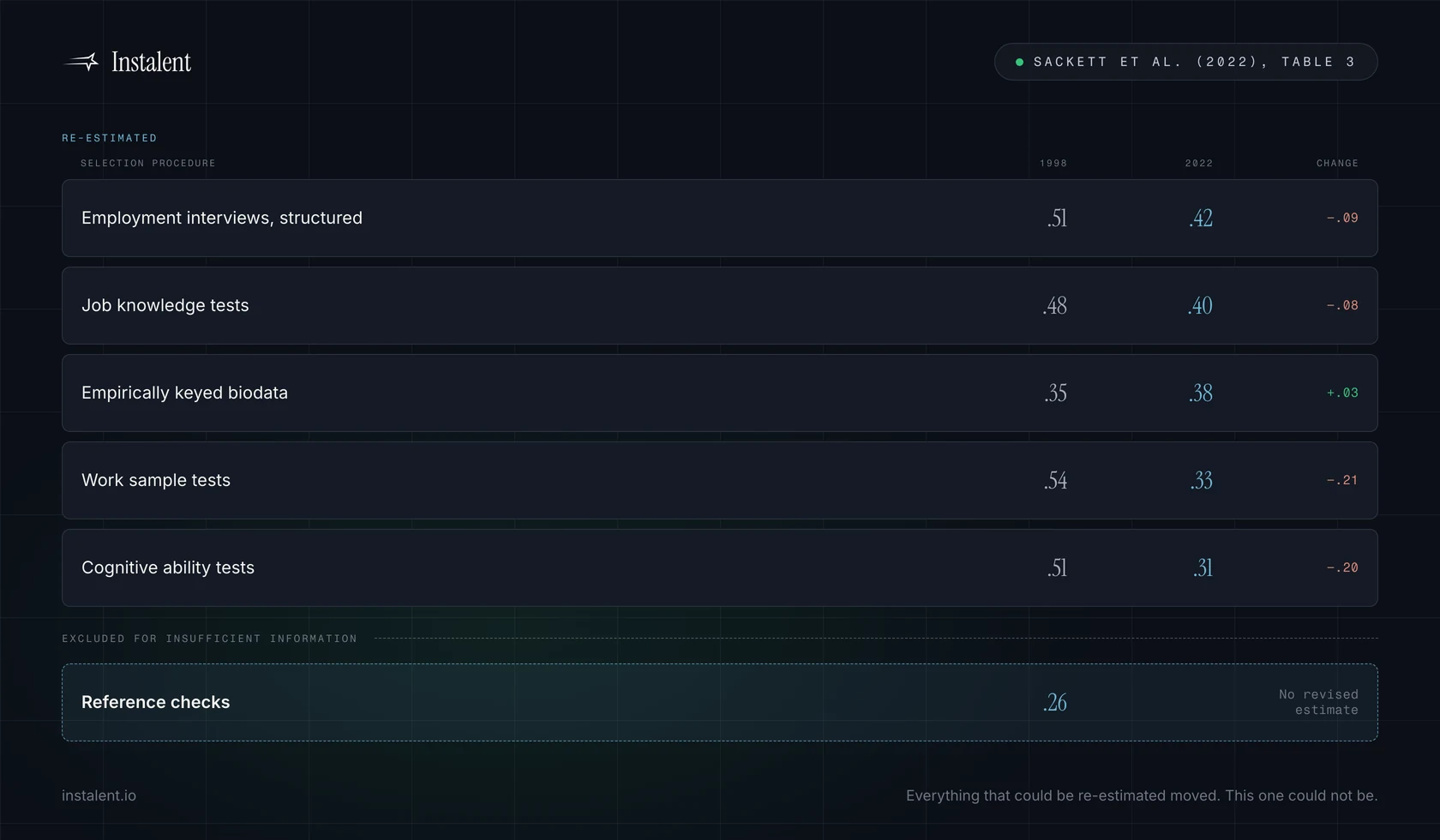Click the .40 value for Job knowledge tests
The image size is (1440, 840).
click(x=1200, y=306)
